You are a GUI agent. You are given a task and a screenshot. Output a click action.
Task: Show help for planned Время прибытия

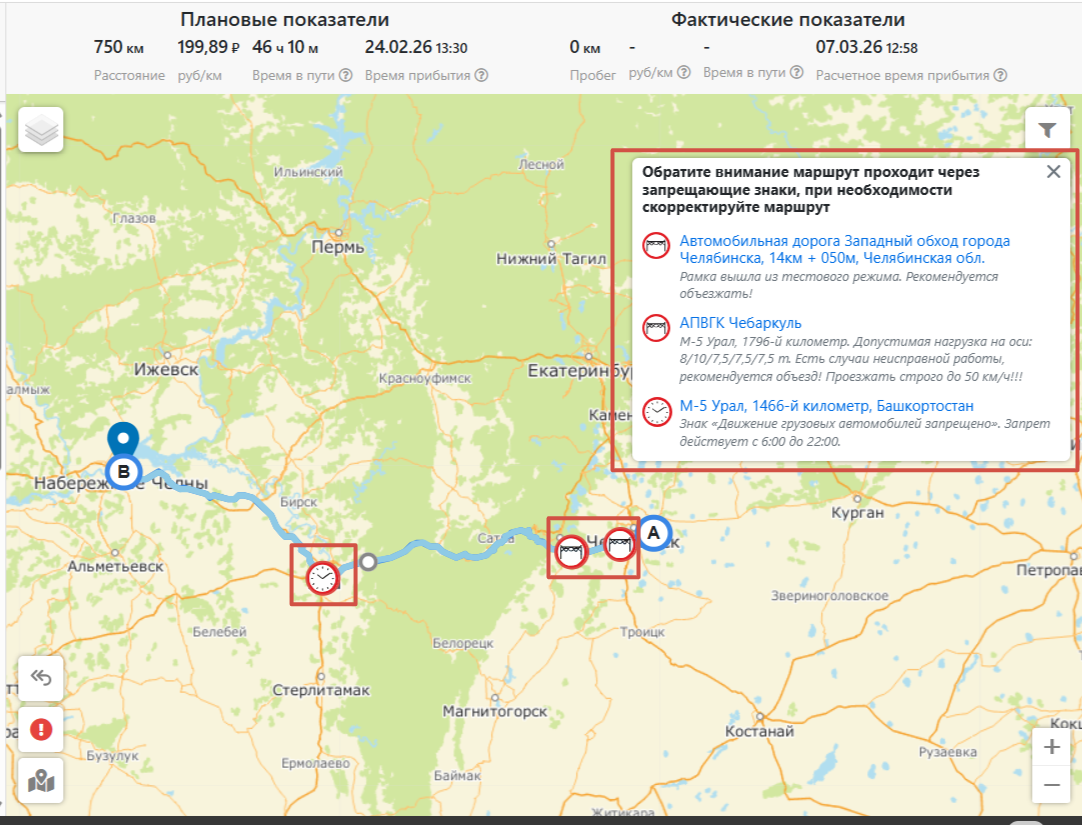pyautogui.click(x=482, y=75)
